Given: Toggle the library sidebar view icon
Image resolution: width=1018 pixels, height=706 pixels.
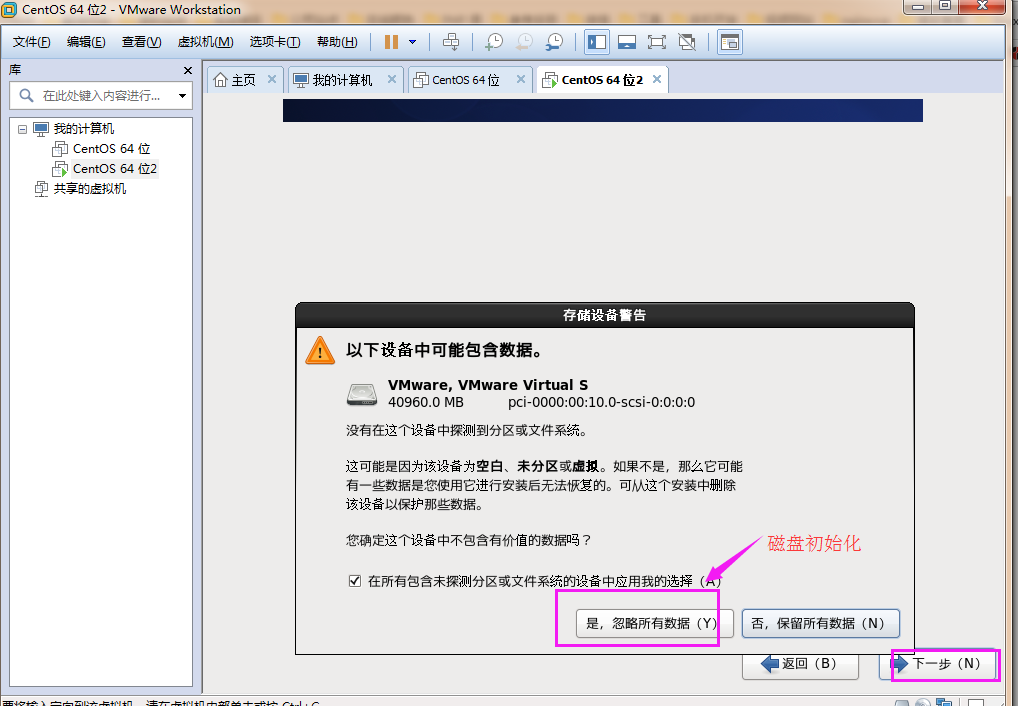Looking at the screenshot, I should point(597,42).
